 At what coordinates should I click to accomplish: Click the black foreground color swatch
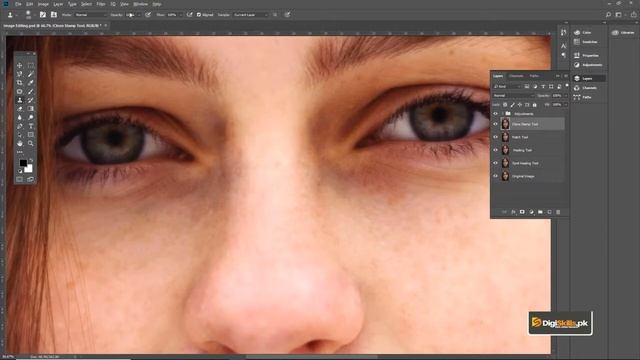point(22,162)
